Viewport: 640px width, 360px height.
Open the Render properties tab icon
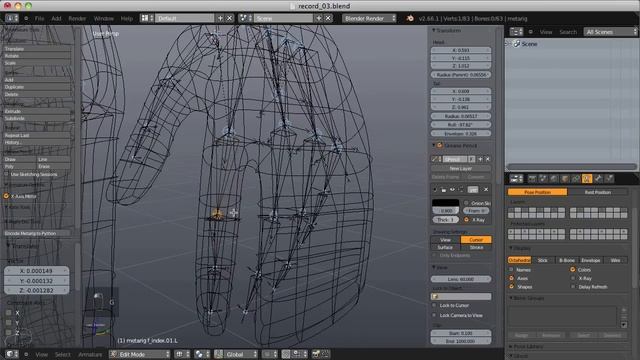[532, 179]
